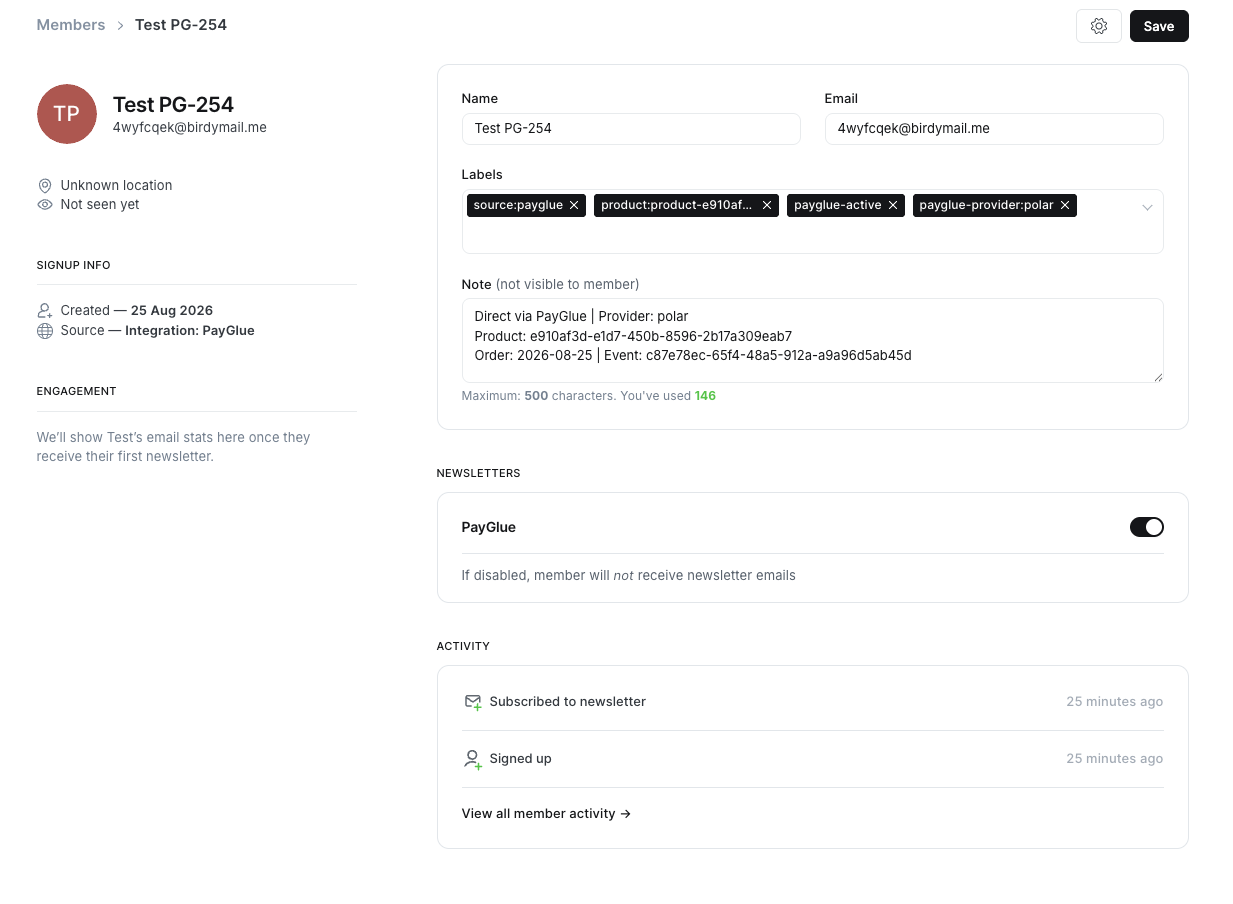Edit the Name input field
1233x904 pixels.
coord(631,129)
